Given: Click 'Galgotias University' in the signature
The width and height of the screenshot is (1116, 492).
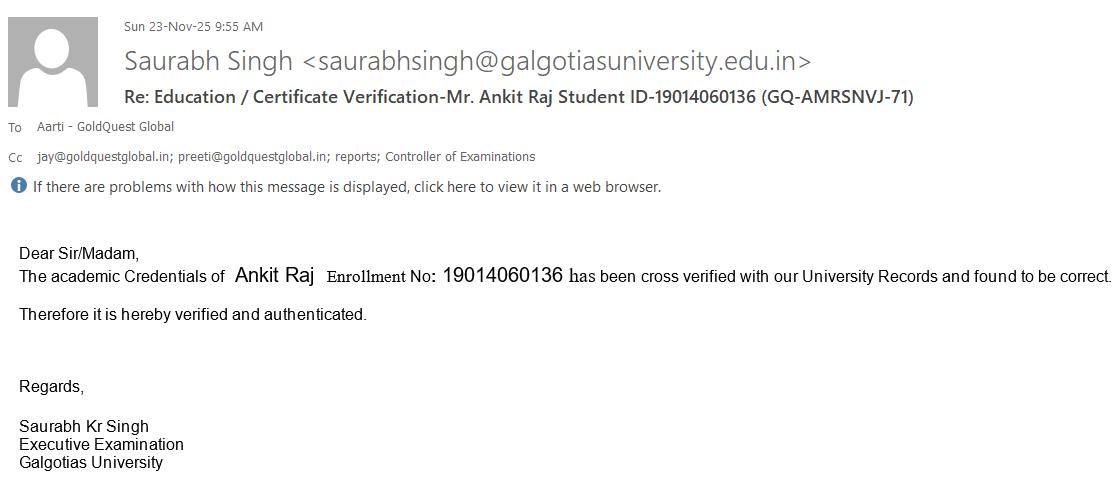Looking at the screenshot, I should coord(91,463).
